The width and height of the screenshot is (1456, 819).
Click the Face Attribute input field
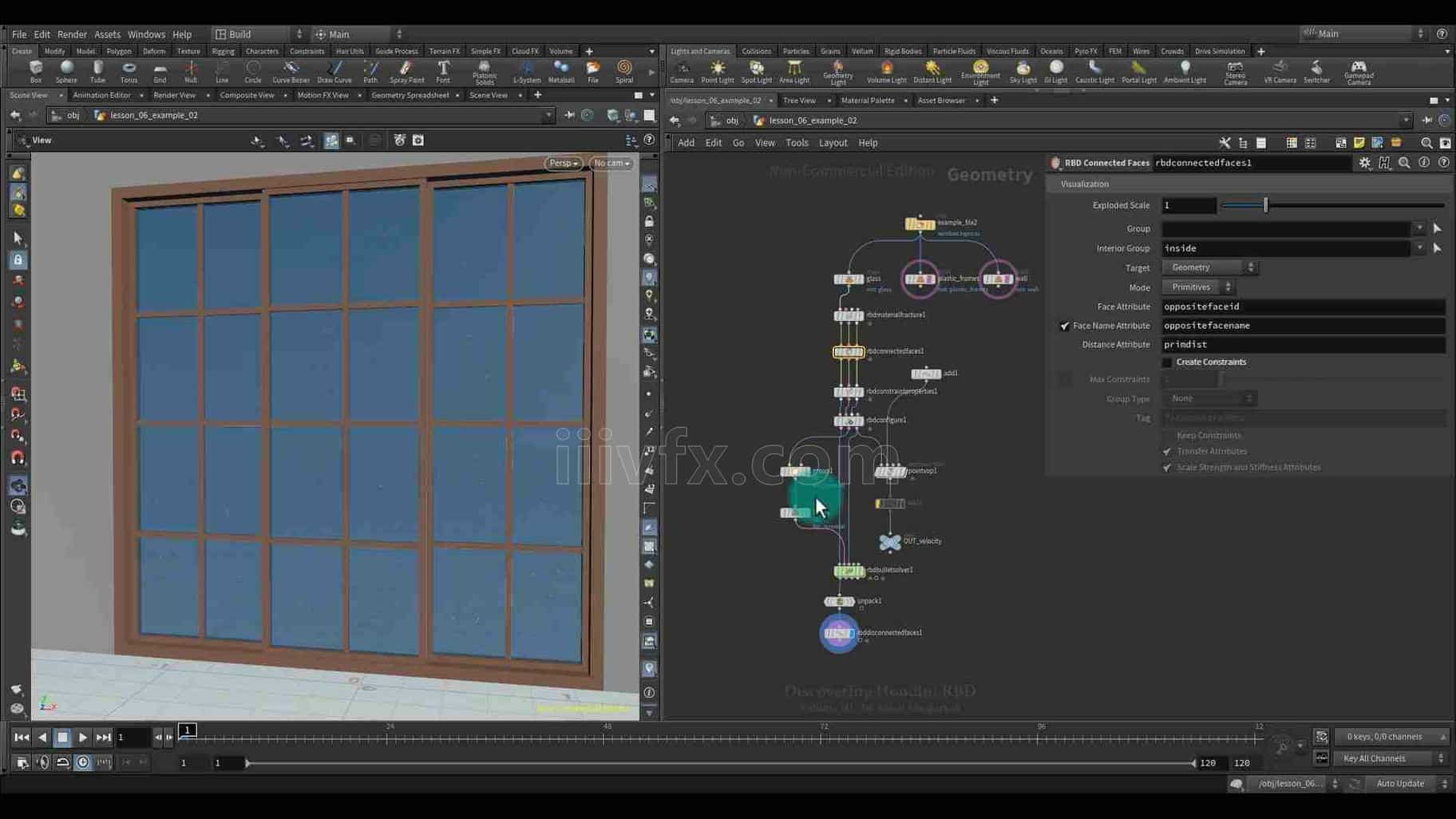(1303, 307)
